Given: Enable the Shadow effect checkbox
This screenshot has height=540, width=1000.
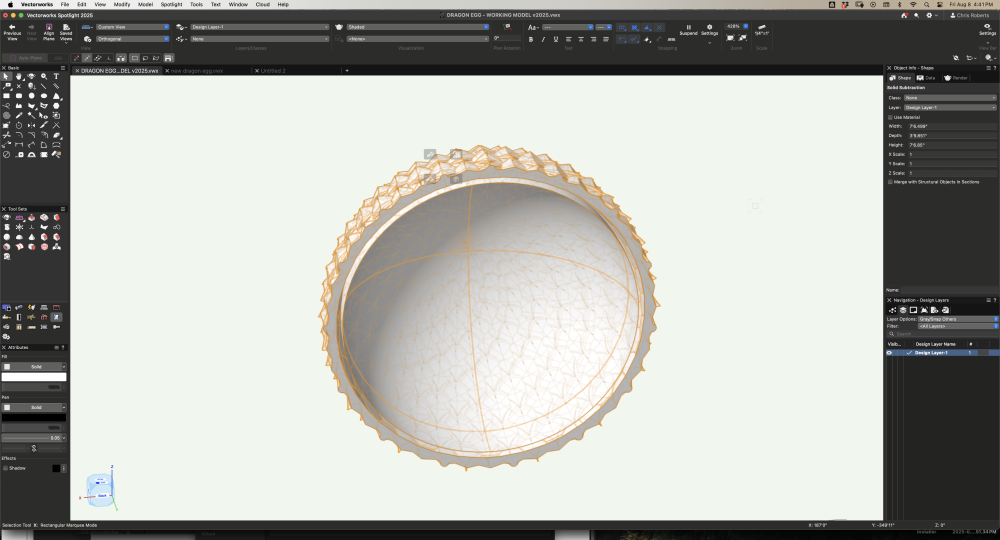Looking at the screenshot, I should (x=5, y=468).
